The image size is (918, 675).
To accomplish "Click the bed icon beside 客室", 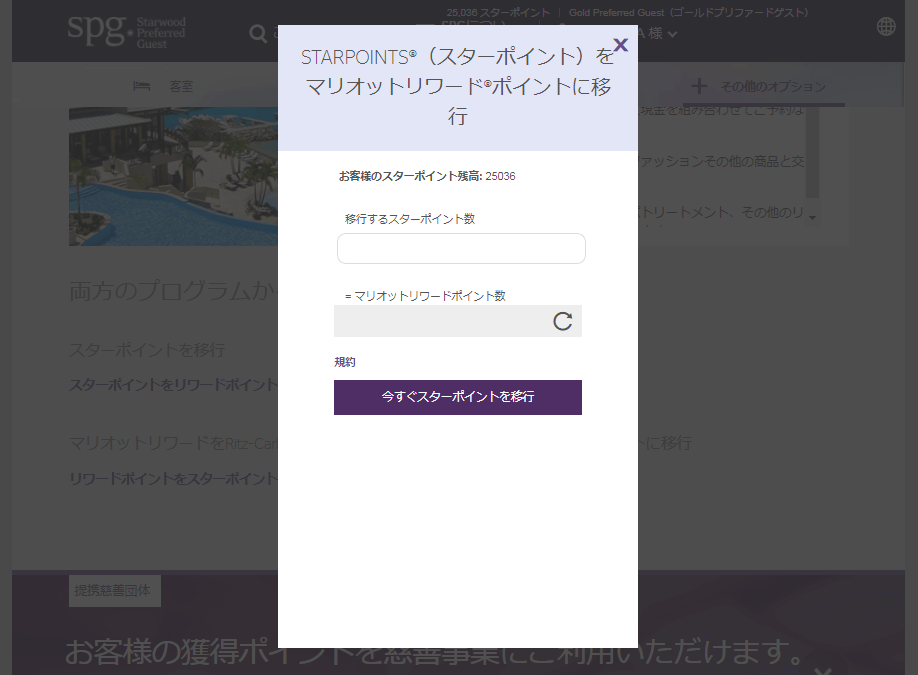I will pos(142,87).
